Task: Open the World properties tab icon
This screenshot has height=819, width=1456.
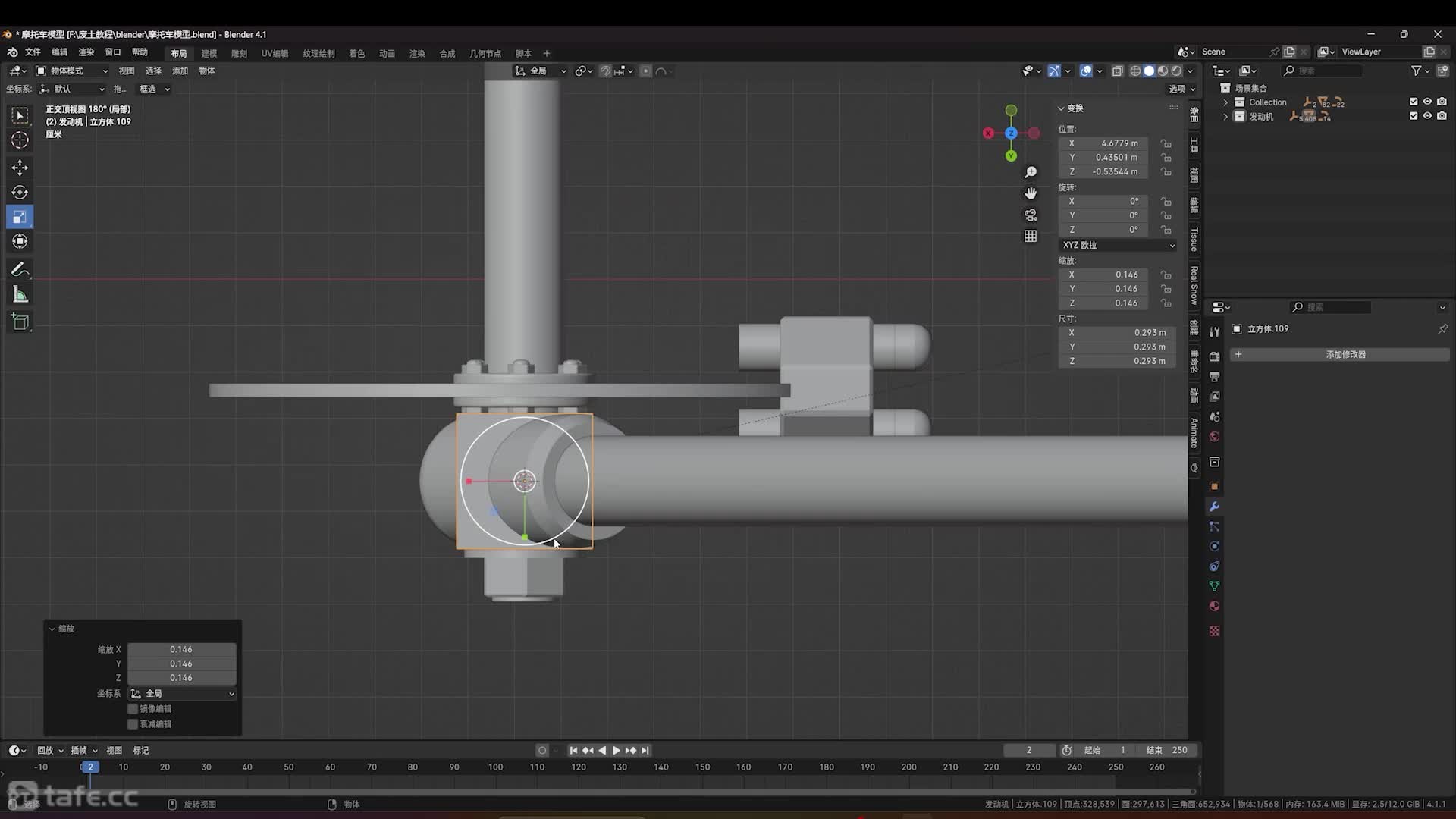Action: pos(1214,437)
